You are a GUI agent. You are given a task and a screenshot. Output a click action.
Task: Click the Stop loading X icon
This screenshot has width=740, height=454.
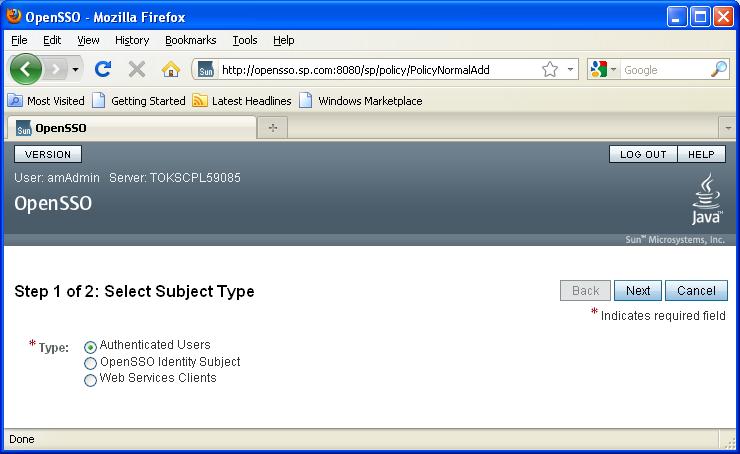pos(137,69)
